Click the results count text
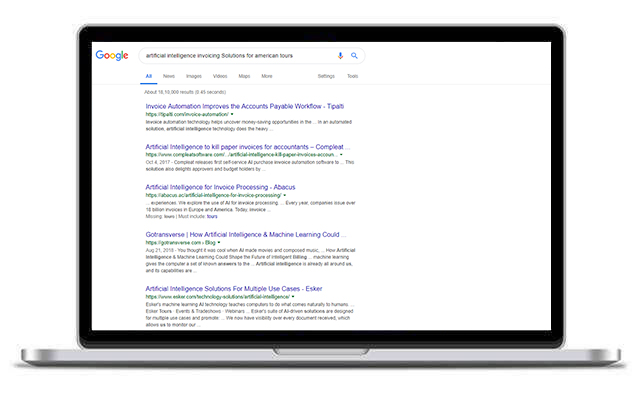 185,92
